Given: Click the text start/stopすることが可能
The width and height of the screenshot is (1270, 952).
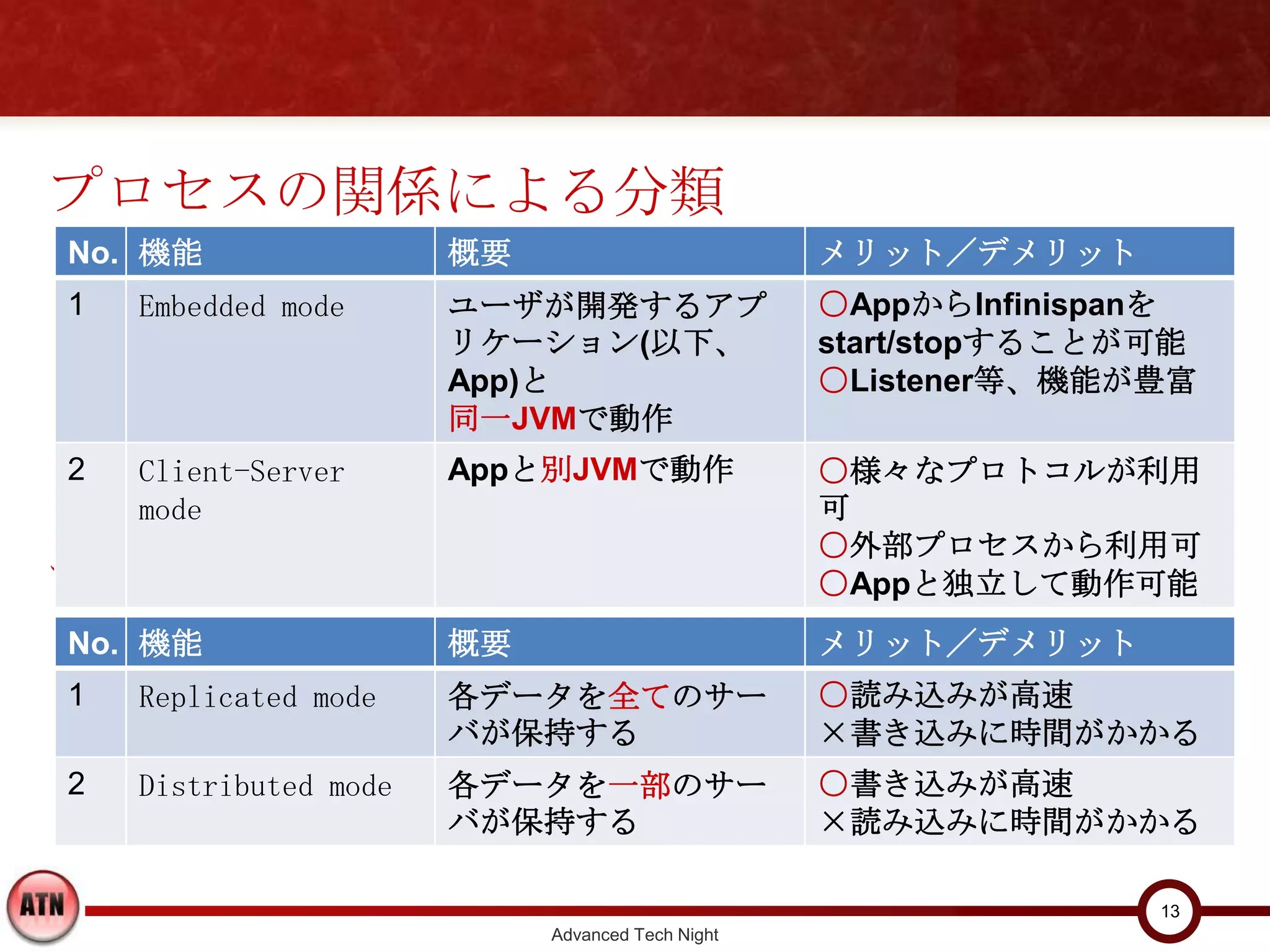Looking at the screenshot, I should (1001, 342).
